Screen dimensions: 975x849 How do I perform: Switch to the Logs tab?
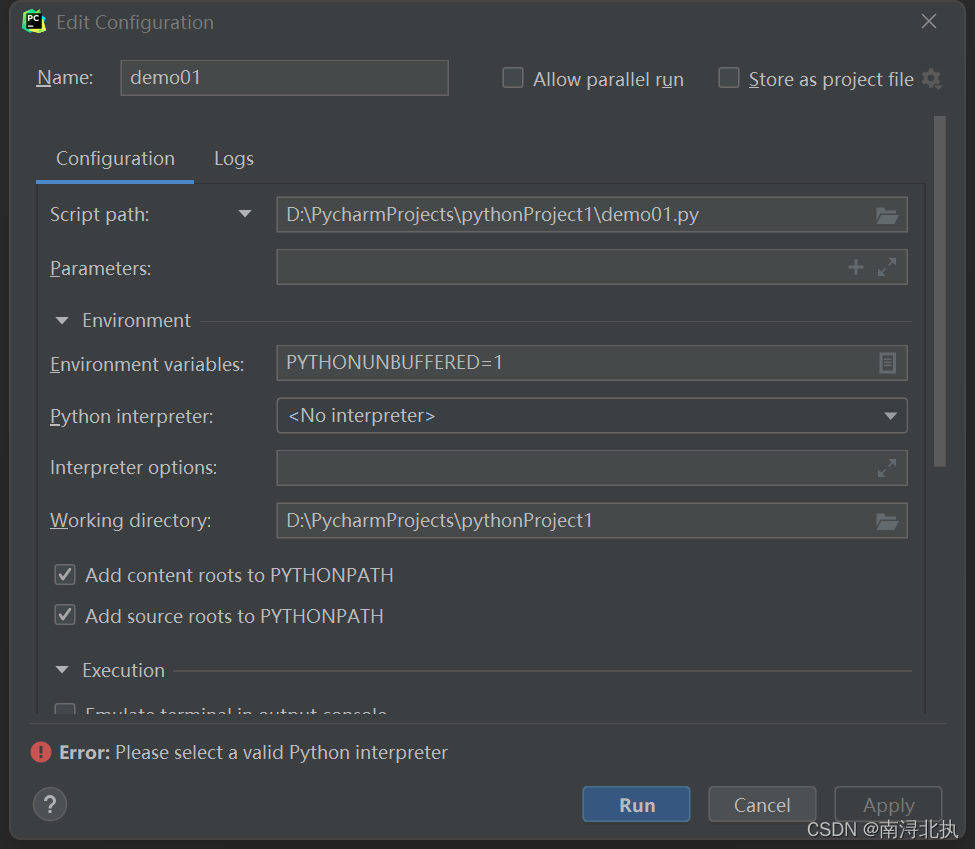(233, 158)
